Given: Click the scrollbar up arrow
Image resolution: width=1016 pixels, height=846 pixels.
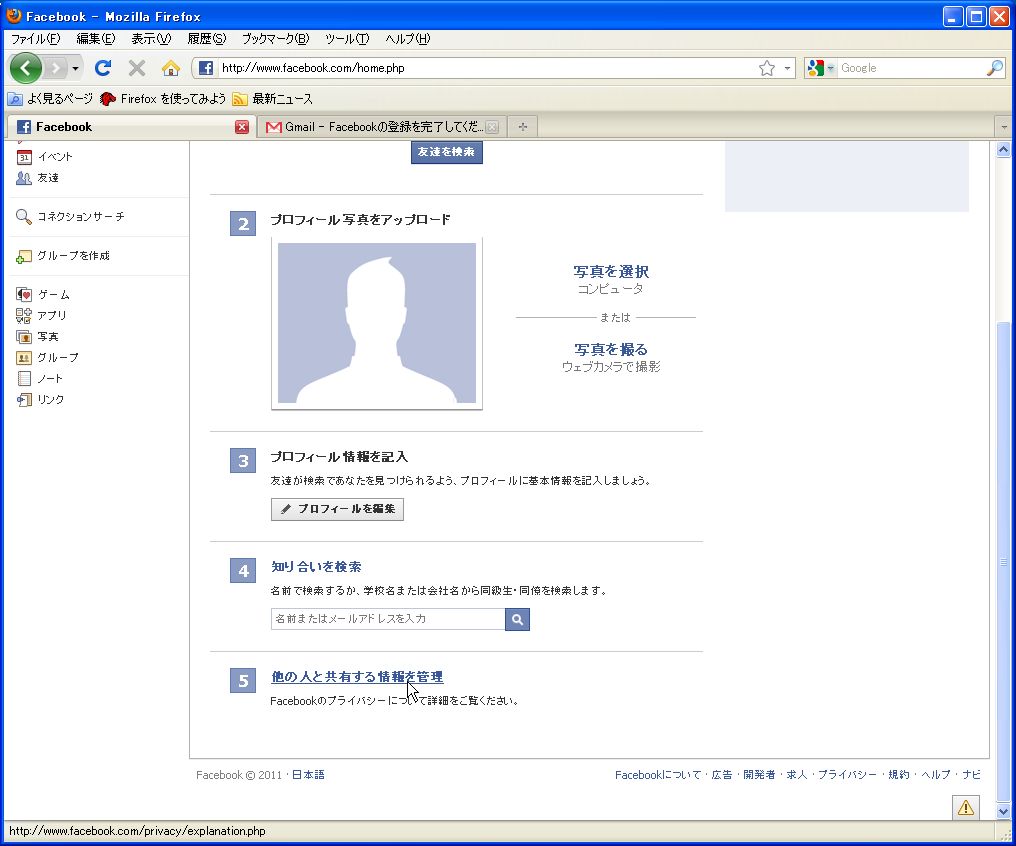Looking at the screenshot, I should [x=1003, y=150].
